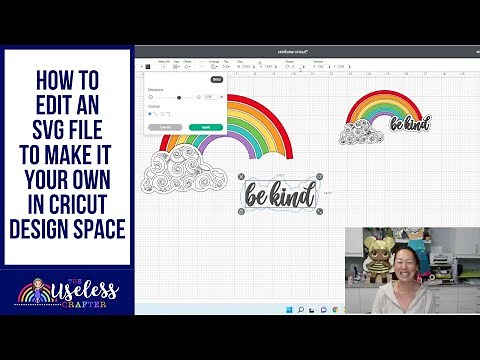
Task: Click the webcam video overlay
Action: pyautogui.click(x=412, y=270)
